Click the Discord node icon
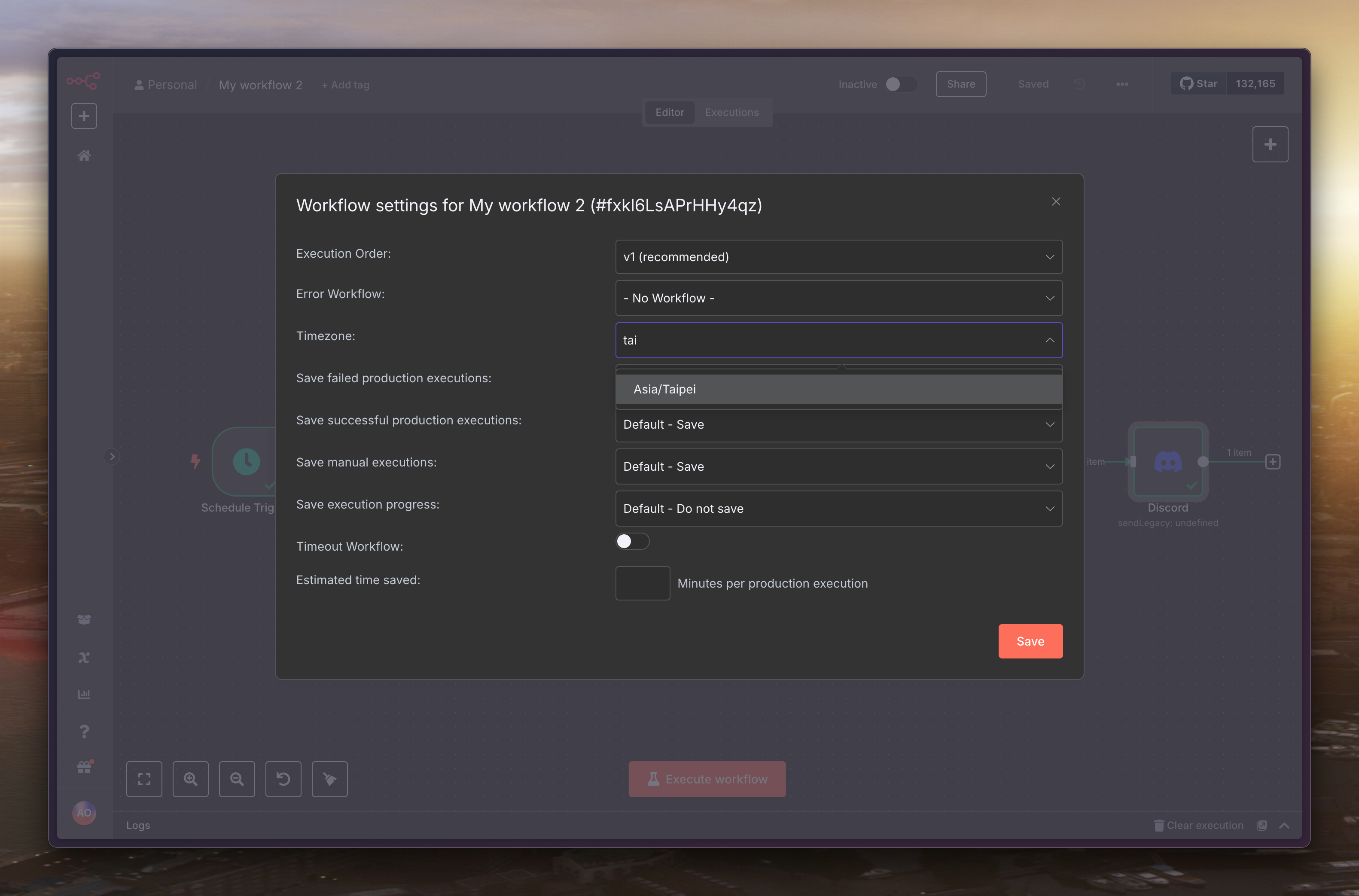Viewport: 1359px width, 896px height. pos(1167,461)
